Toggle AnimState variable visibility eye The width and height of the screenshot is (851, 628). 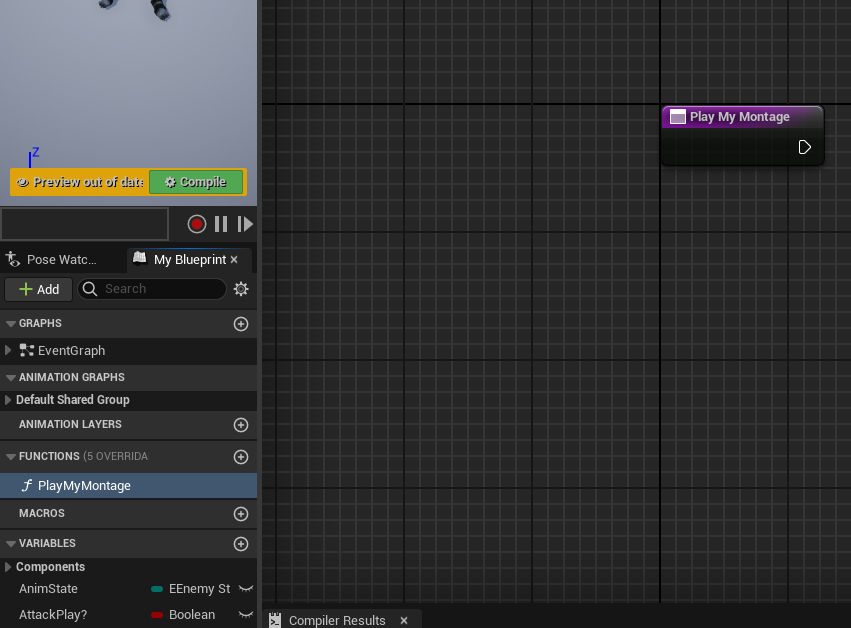(246, 589)
